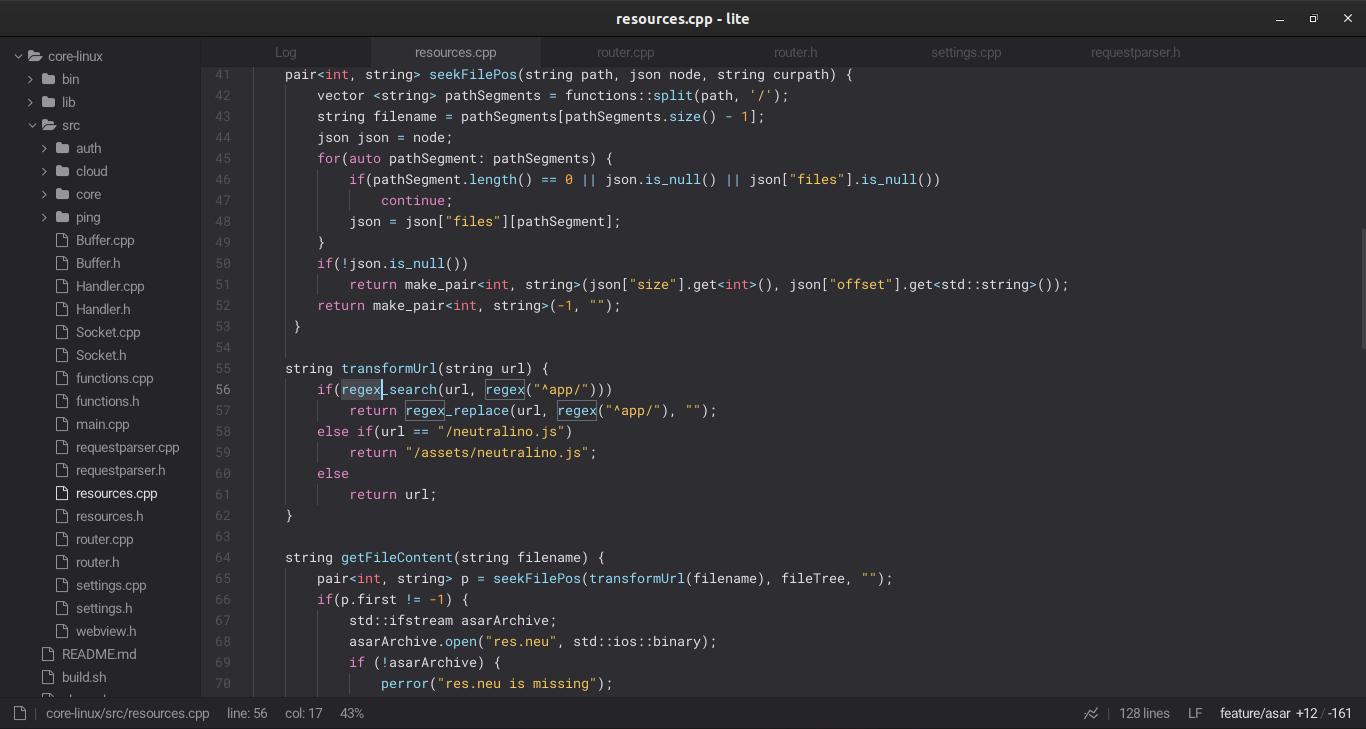Click the bin folder icon
The width and height of the screenshot is (1366, 729).
pyautogui.click(x=48, y=79)
